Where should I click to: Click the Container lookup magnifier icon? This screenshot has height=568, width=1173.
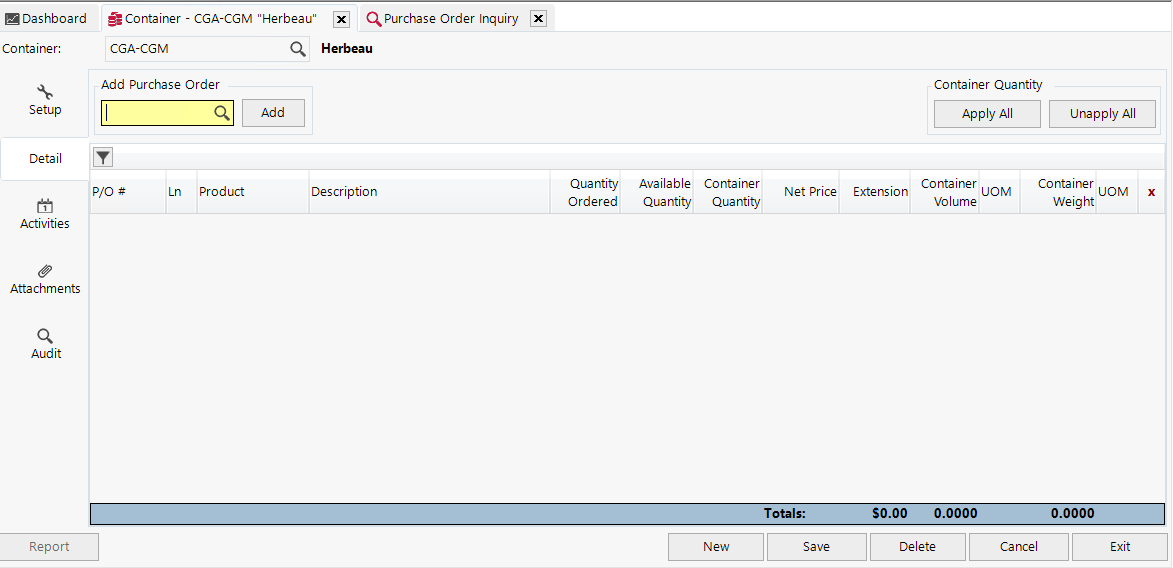[x=298, y=49]
